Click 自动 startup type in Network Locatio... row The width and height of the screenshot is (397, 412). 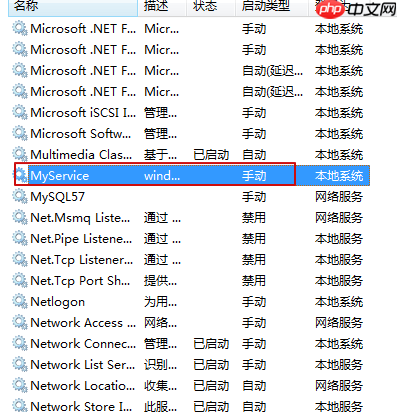[x=254, y=386]
